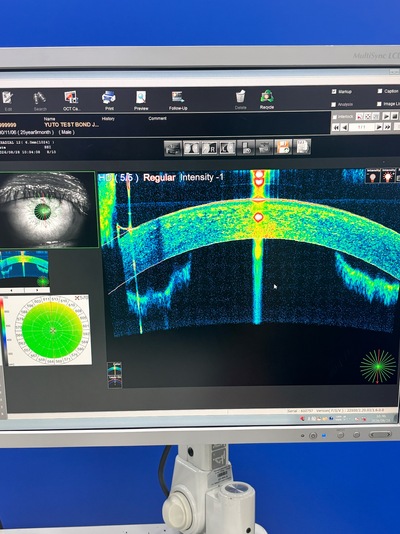
Task: Click the normal intensity light bulb icon
Action: [x=372, y=176]
